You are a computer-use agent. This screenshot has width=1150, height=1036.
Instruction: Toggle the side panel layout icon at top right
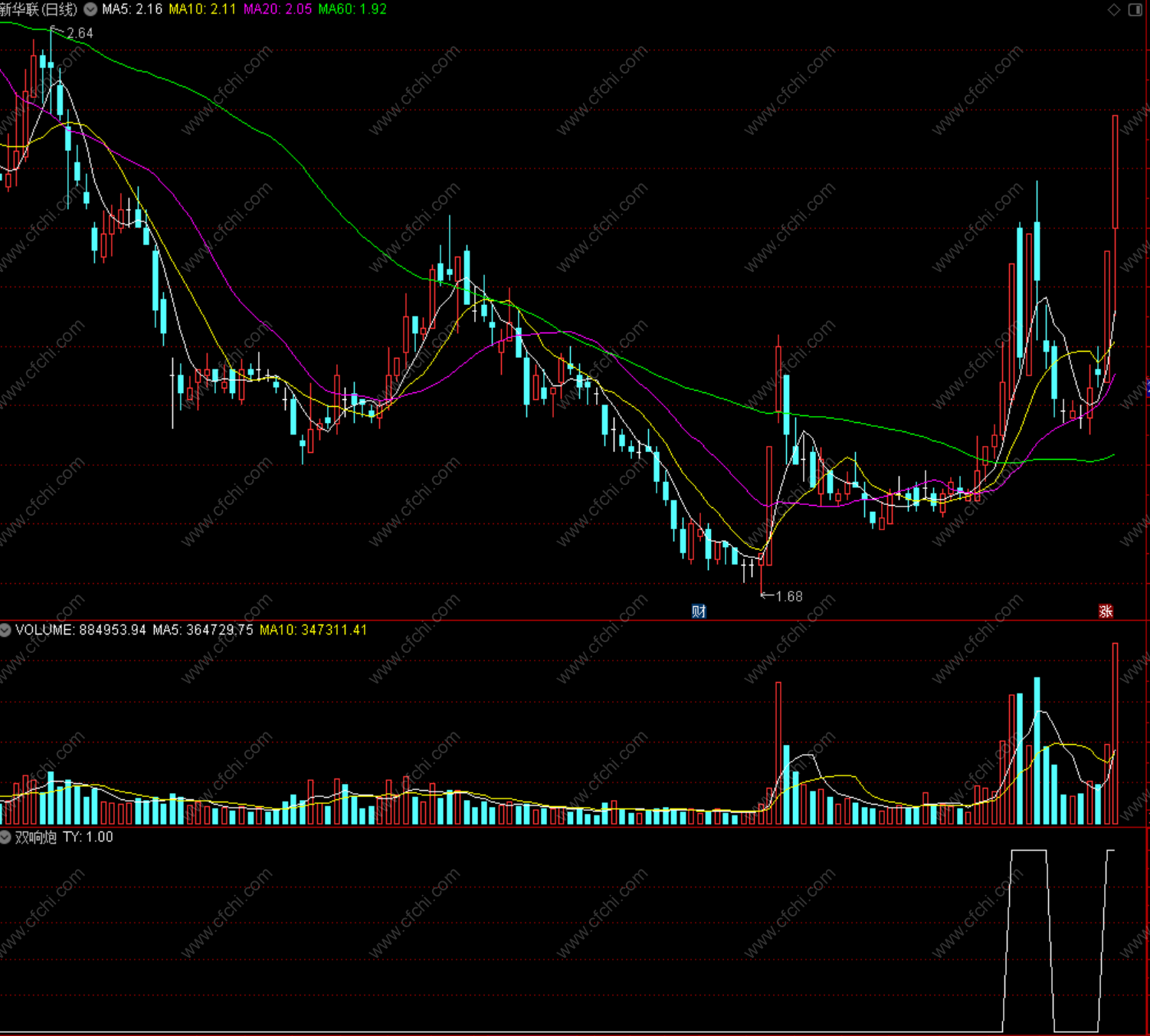(x=1135, y=9)
